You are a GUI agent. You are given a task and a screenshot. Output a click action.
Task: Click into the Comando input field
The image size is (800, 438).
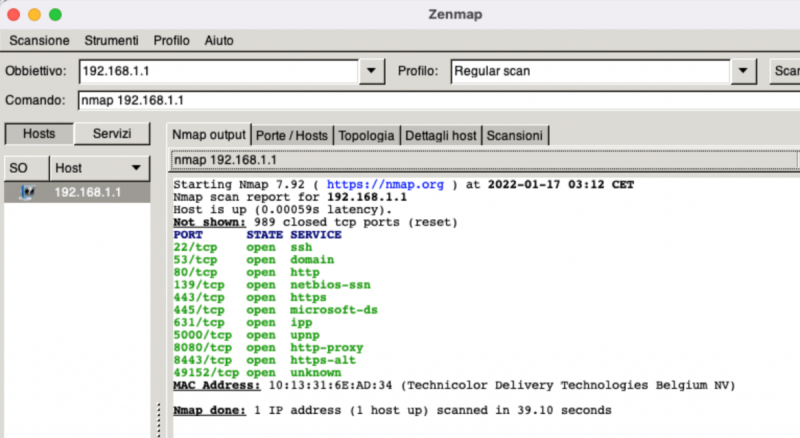(439, 100)
